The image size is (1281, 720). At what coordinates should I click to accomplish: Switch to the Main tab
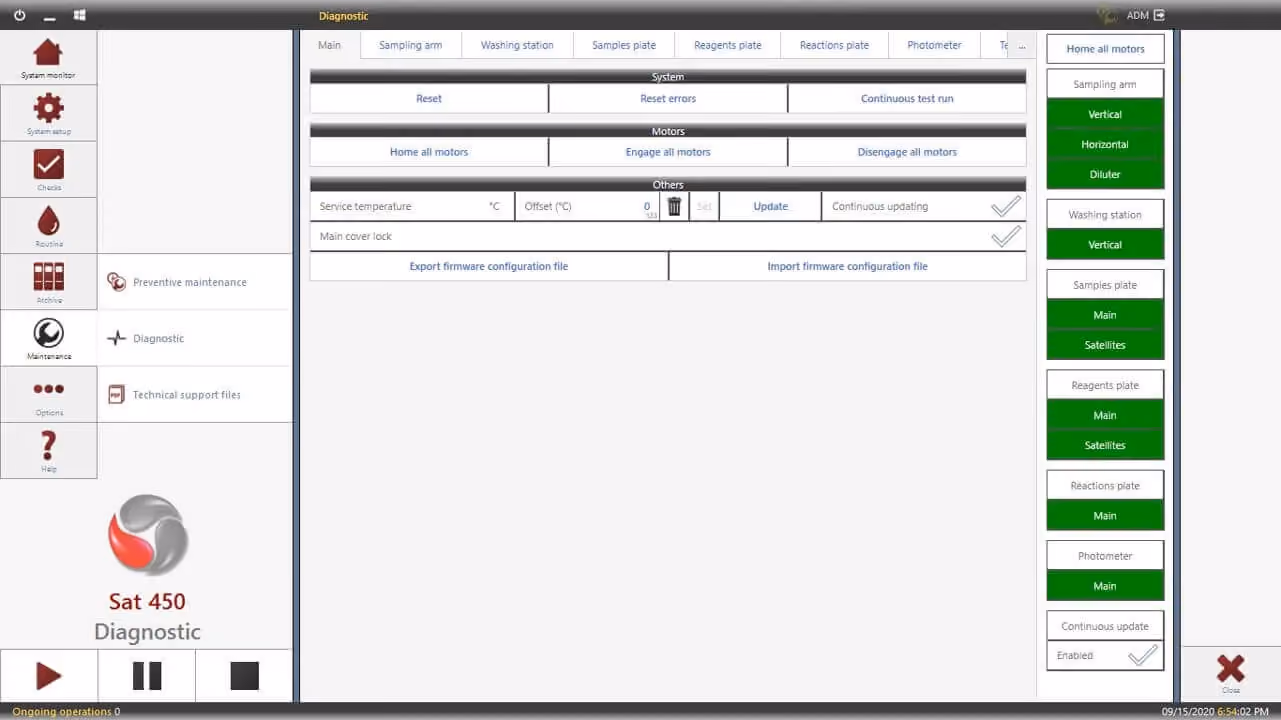[329, 45]
